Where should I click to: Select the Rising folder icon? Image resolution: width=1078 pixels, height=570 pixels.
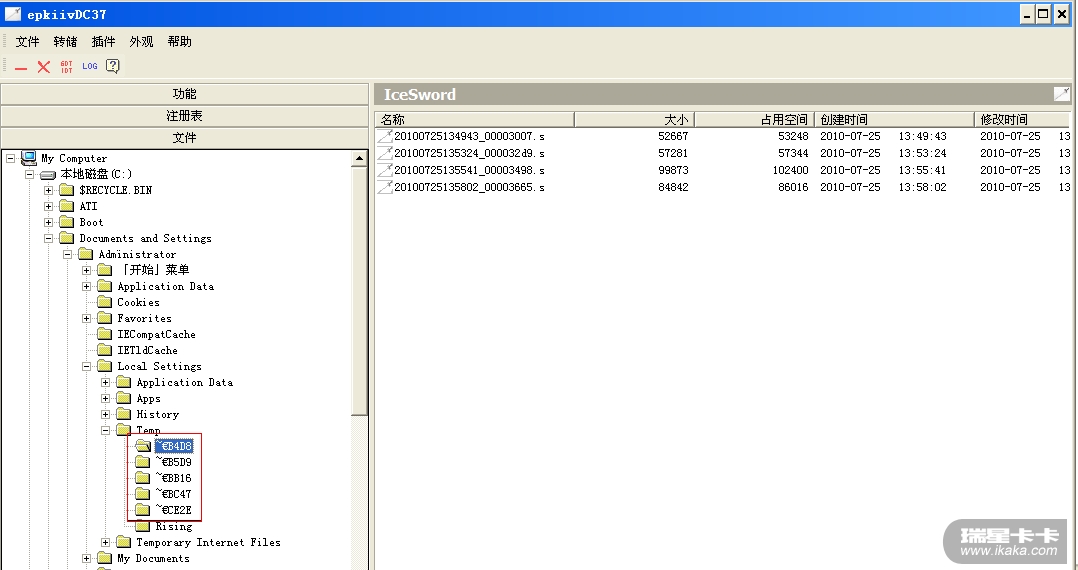[x=143, y=526]
